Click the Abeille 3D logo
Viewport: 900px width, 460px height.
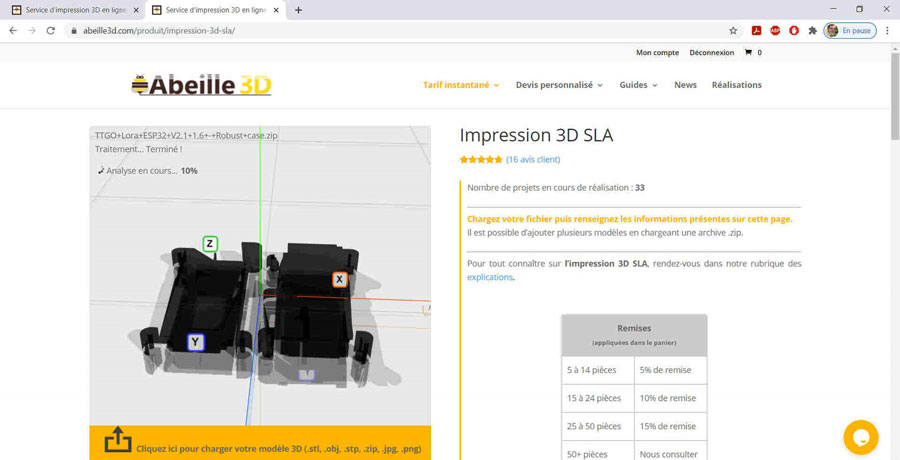pos(201,84)
